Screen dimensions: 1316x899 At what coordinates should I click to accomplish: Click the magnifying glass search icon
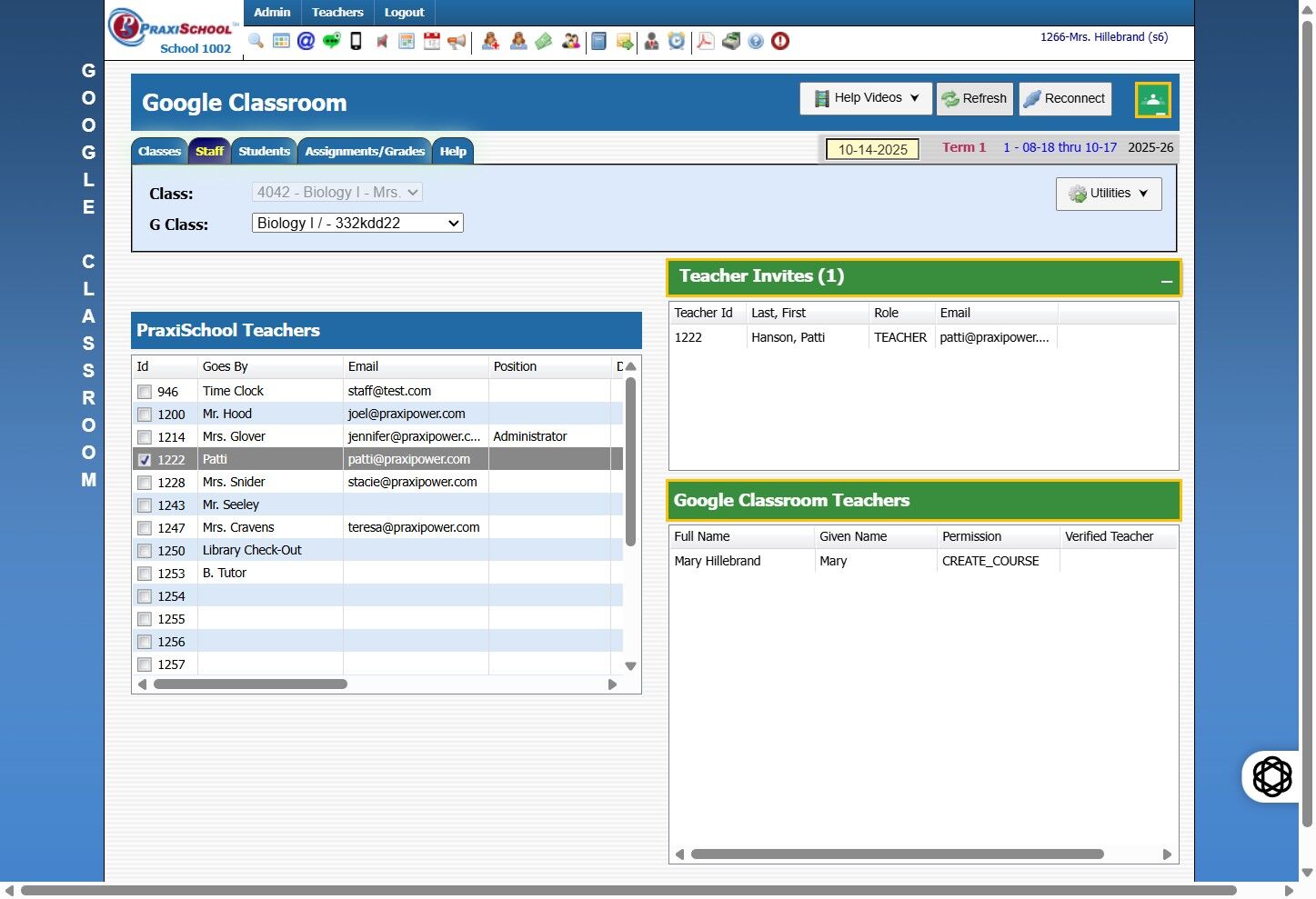click(256, 41)
